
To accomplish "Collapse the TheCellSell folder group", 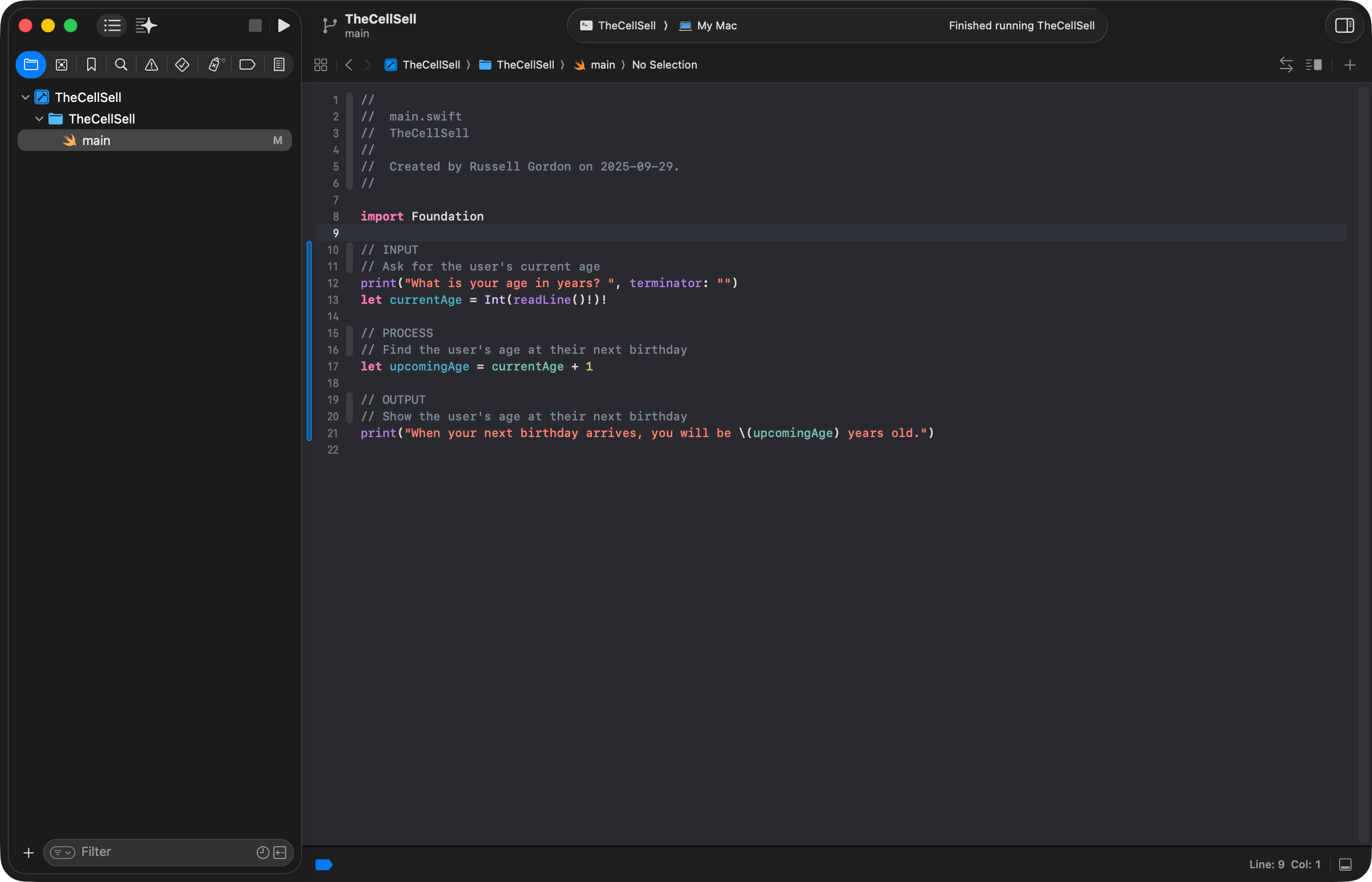I will (x=39, y=119).
